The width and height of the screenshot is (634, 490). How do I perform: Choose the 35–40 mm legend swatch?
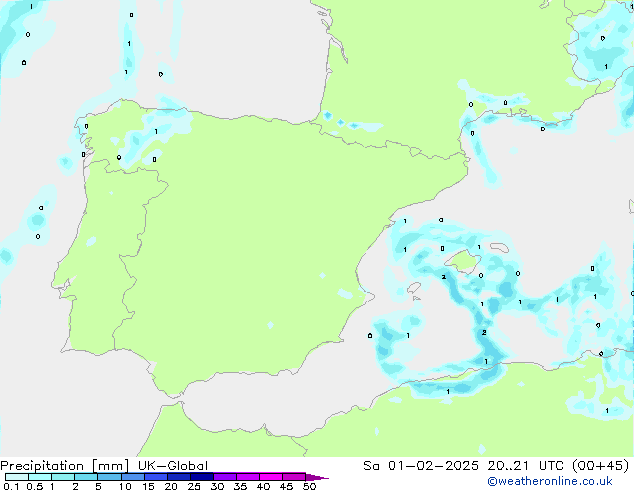point(248,477)
